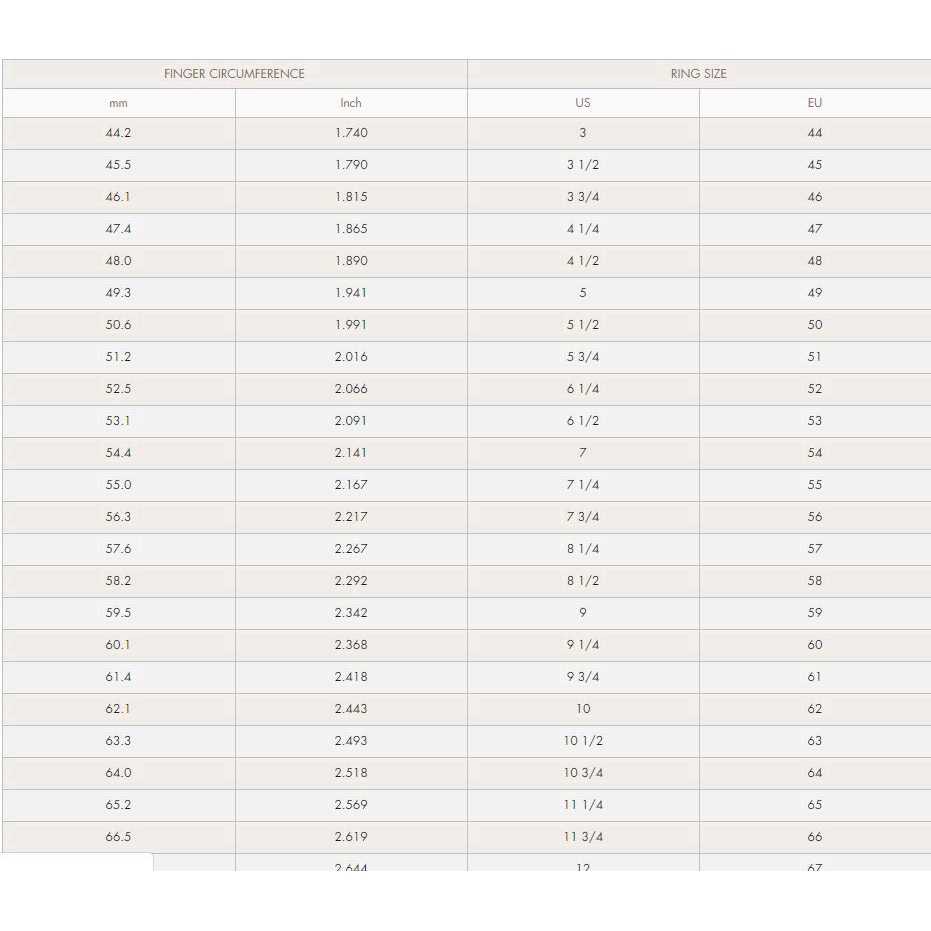Select US ring size 6 1/2
931x931 pixels.
click(x=583, y=421)
